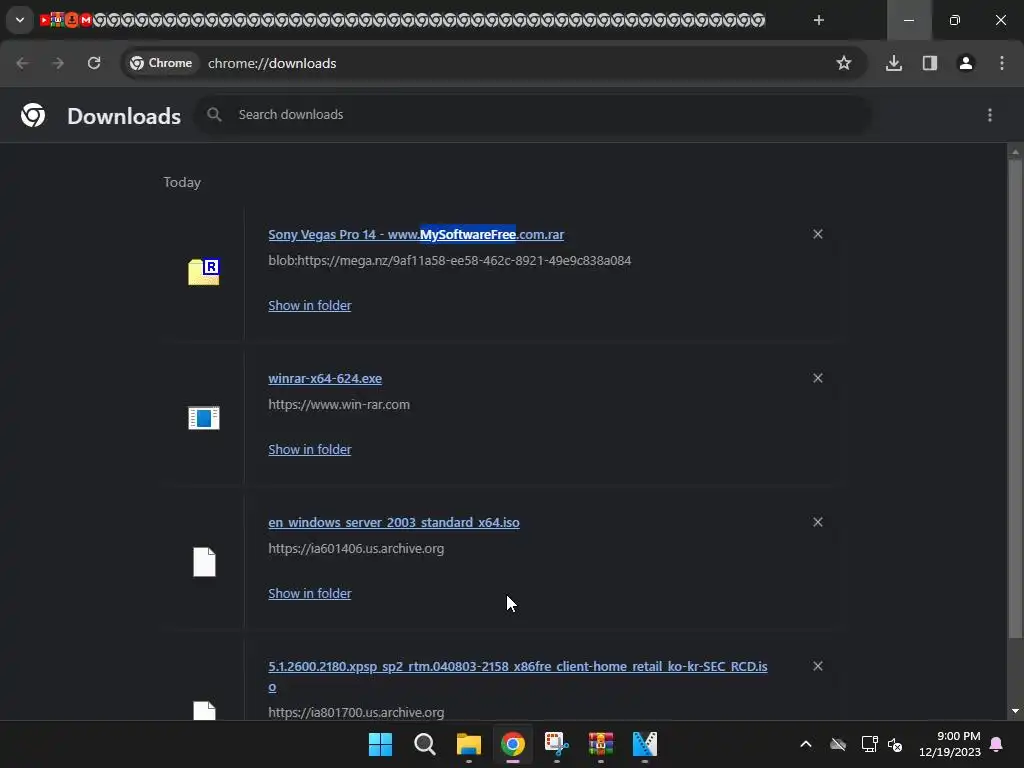Open en_windows_server_2003_standard_x64.iso download
Image resolution: width=1024 pixels, height=768 pixels.
click(x=394, y=522)
